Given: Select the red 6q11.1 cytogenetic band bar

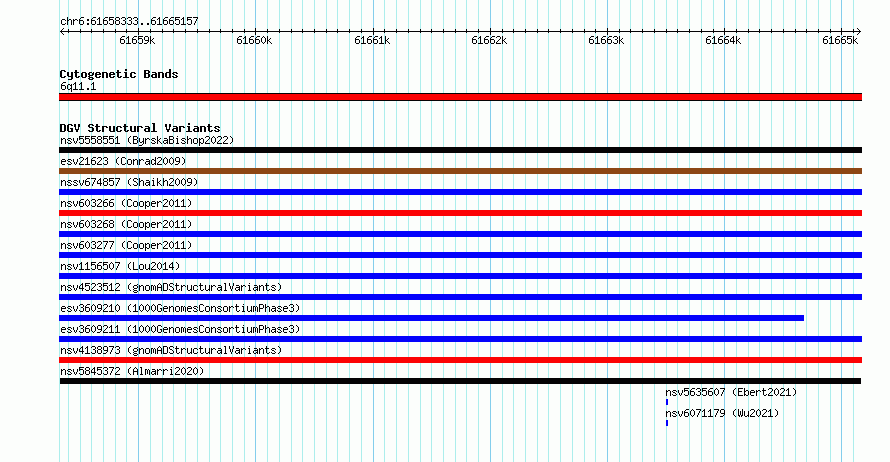Looking at the screenshot, I should 460,98.
